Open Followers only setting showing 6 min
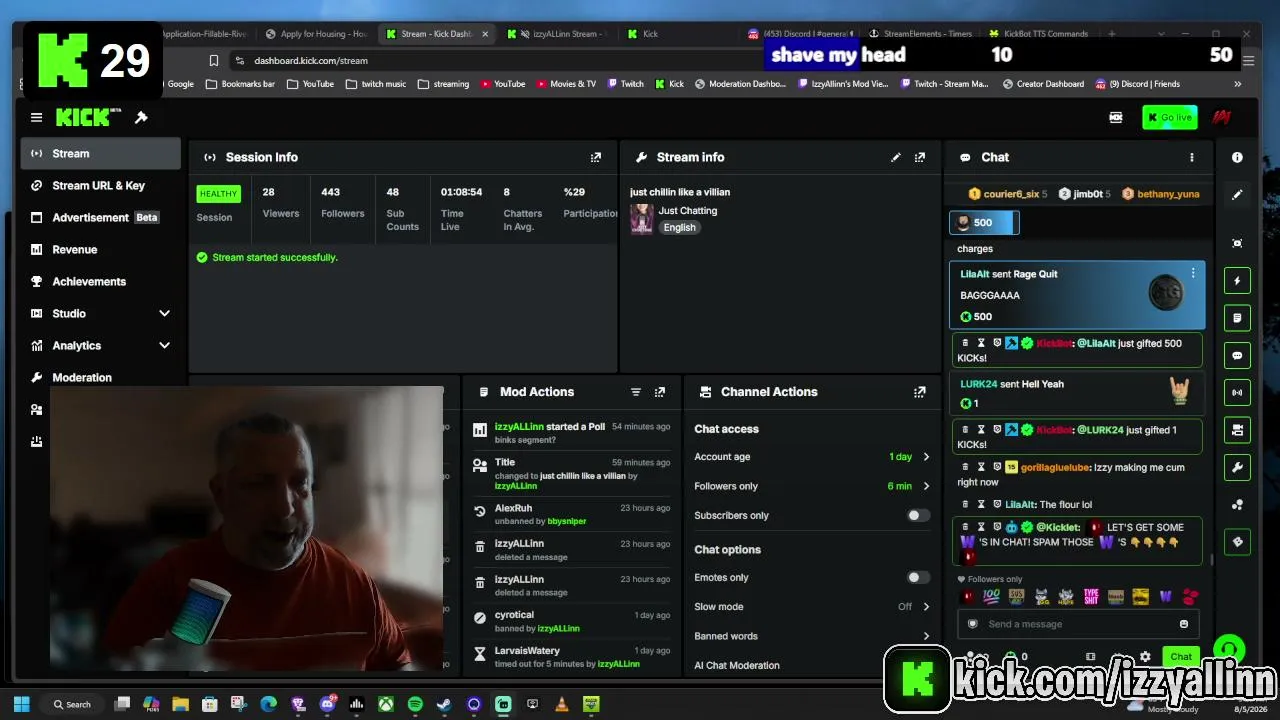This screenshot has width=1280, height=720. pos(812,486)
